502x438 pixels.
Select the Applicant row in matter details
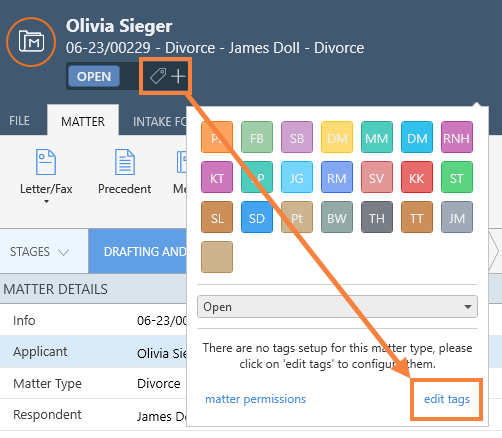(x=93, y=352)
